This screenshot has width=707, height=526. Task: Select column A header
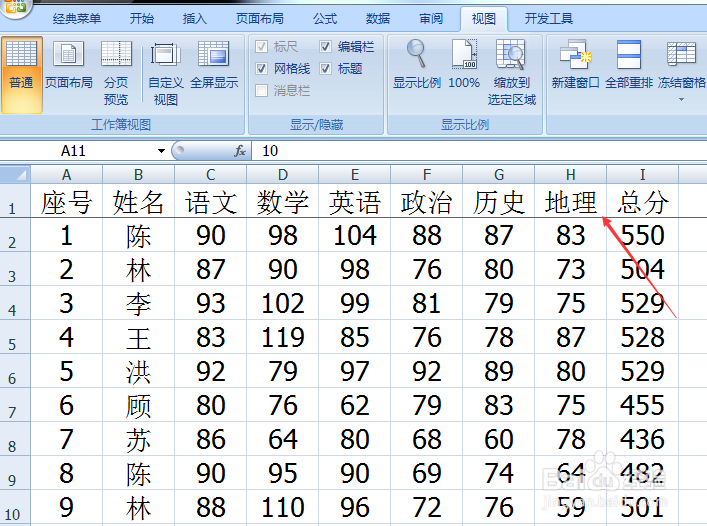[67, 174]
